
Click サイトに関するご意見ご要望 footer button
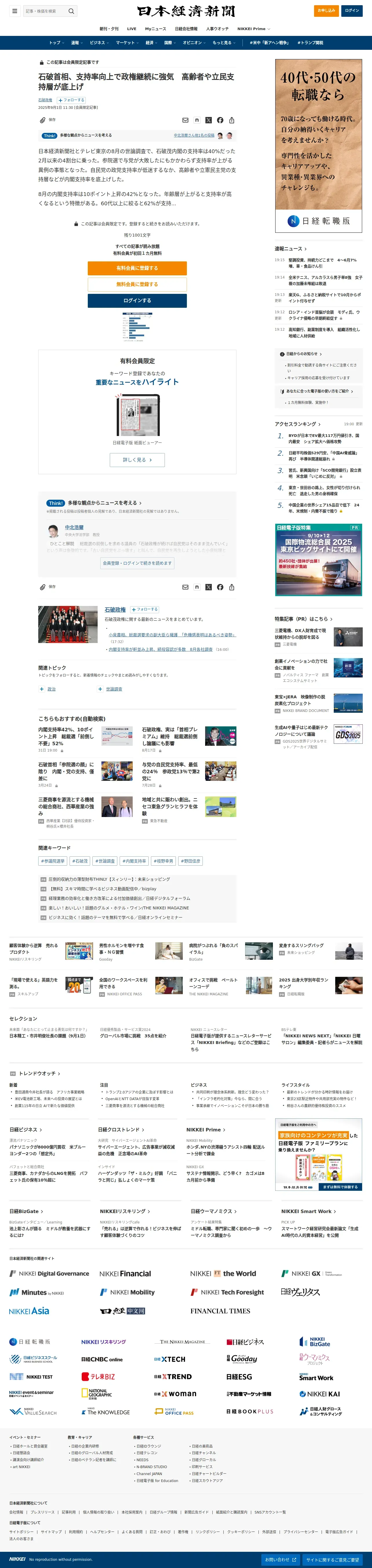pos(332,1560)
